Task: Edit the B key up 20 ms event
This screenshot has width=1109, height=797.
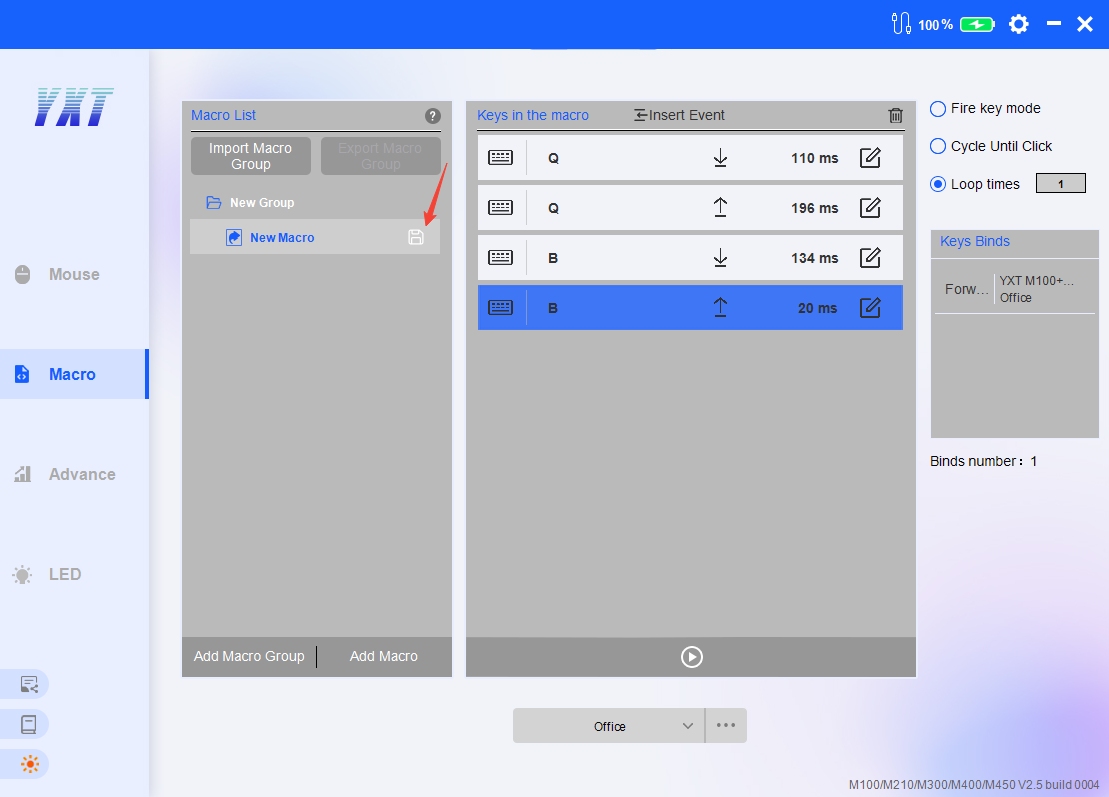Action: tap(870, 308)
